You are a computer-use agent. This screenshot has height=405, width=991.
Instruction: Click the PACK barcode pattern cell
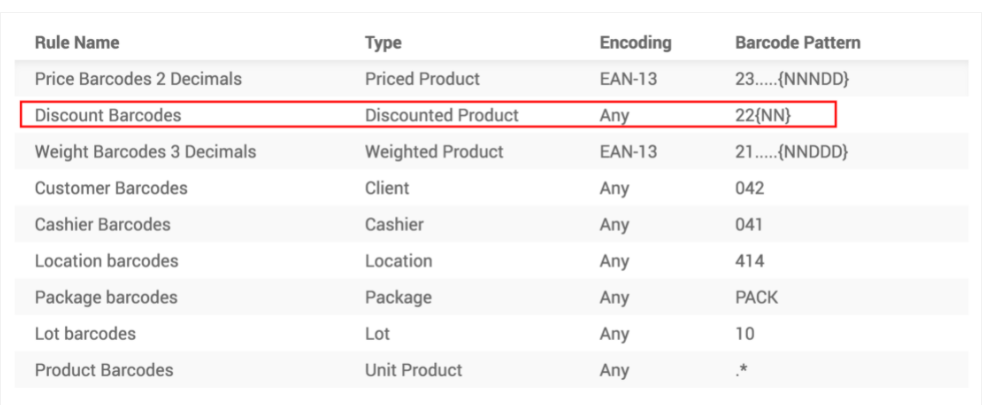(x=757, y=297)
